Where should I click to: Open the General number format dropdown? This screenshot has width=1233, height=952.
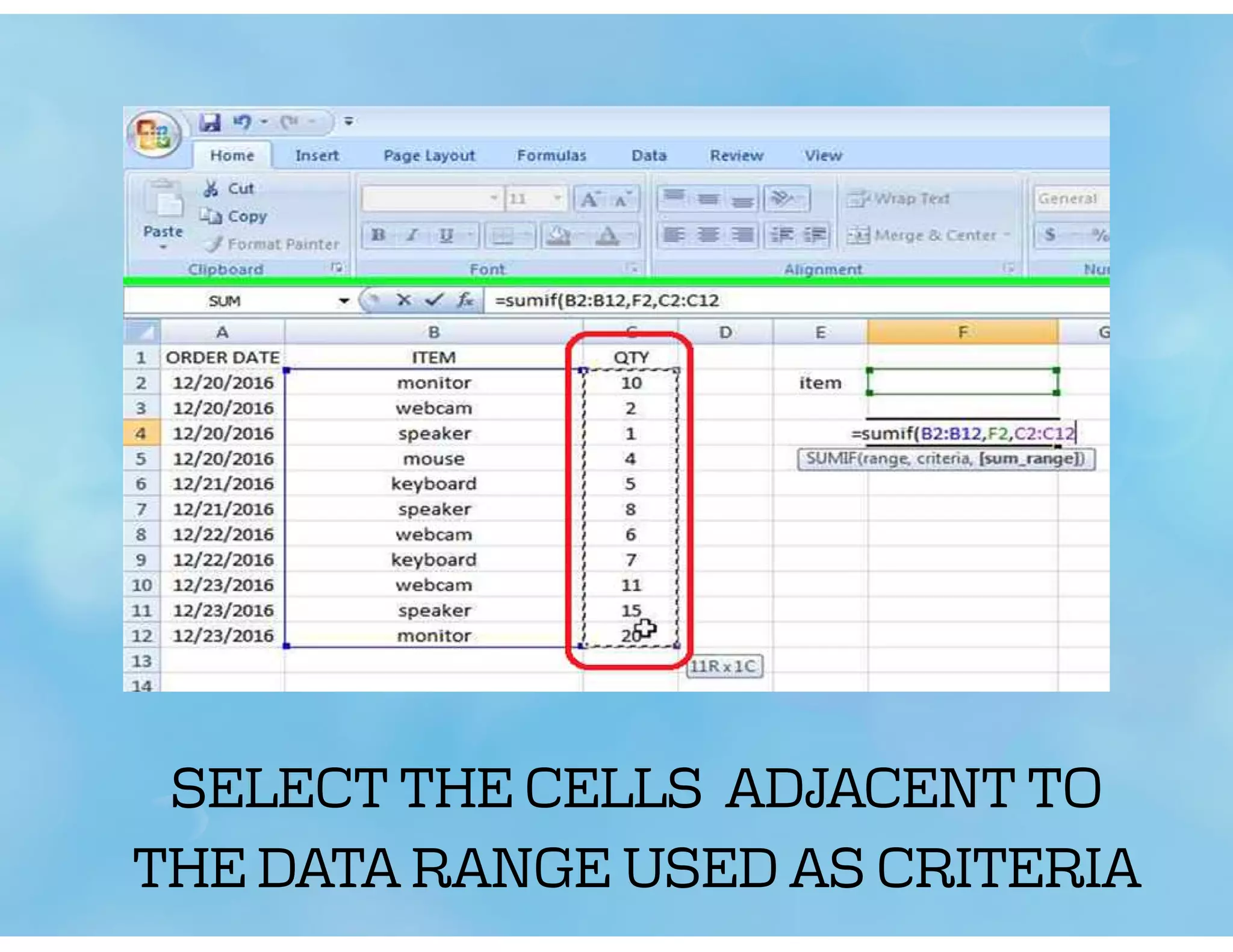pyautogui.click(x=1071, y=198)
